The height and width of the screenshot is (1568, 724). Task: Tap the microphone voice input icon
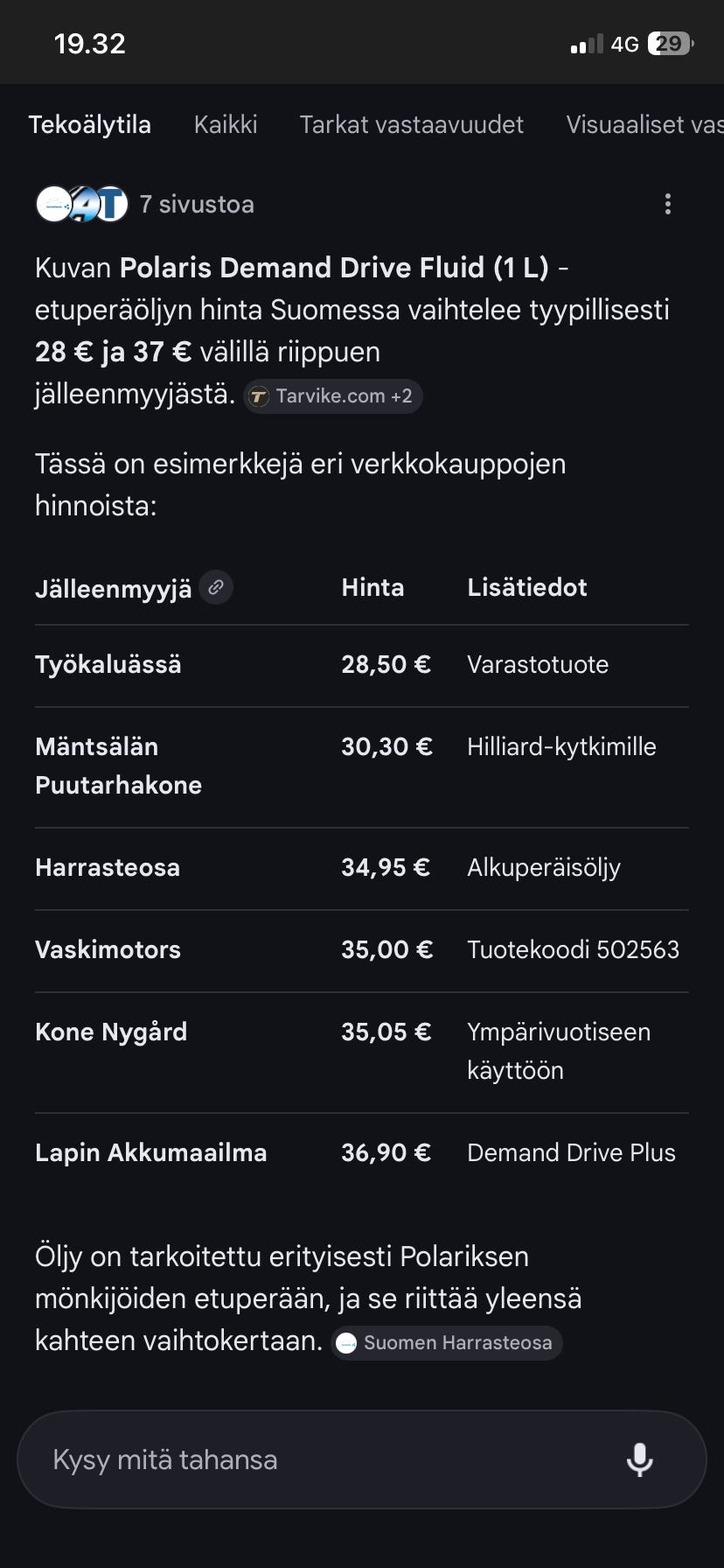(x=639, y=1459)
